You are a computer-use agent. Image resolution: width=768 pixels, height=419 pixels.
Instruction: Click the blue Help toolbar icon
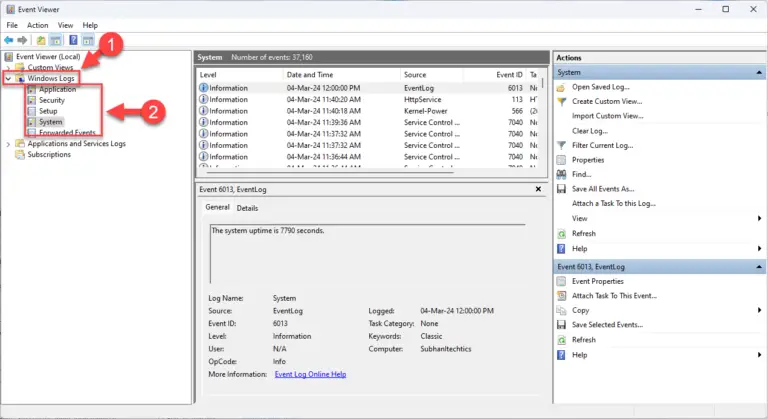(x=73, y=41)
